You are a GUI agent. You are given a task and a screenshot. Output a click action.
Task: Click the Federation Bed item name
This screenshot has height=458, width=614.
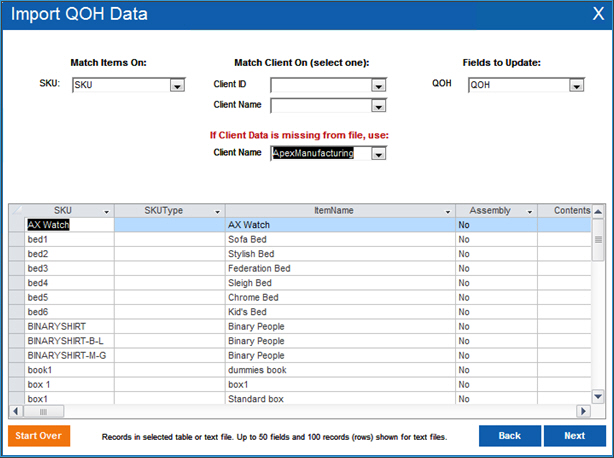[x=259, y=268]
